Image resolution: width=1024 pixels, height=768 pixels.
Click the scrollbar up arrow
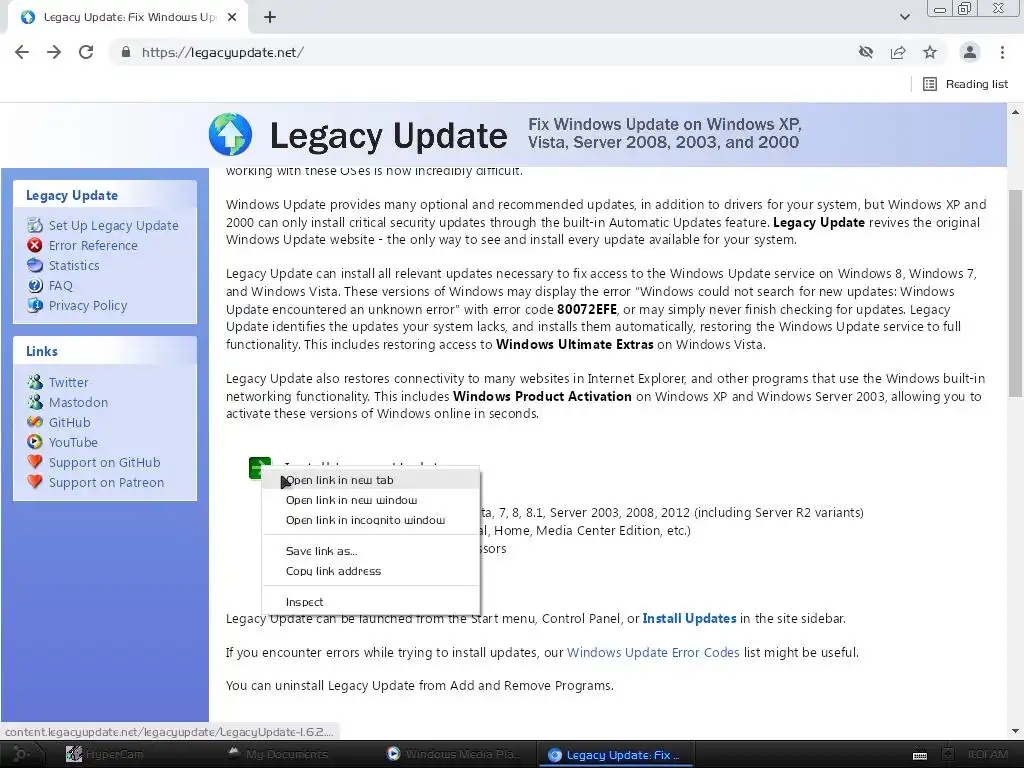point(1015,112)
